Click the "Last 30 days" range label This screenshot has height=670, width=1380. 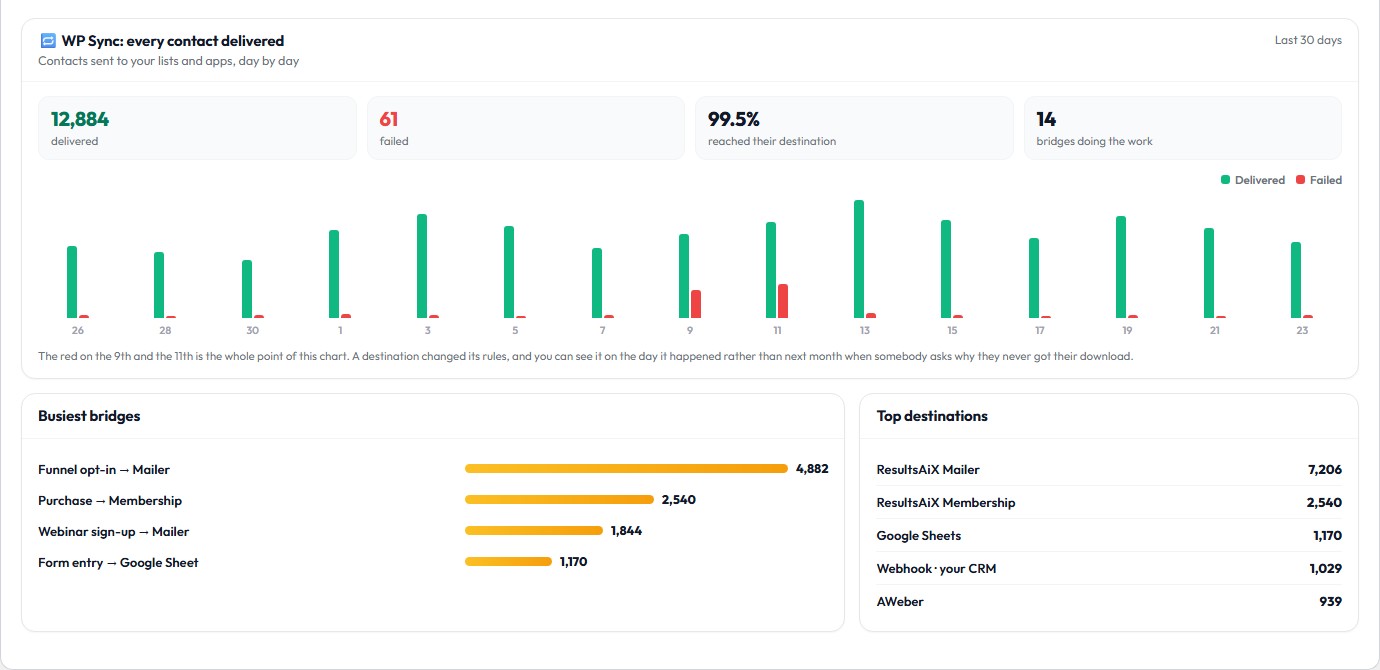(x=1308, y=41)
